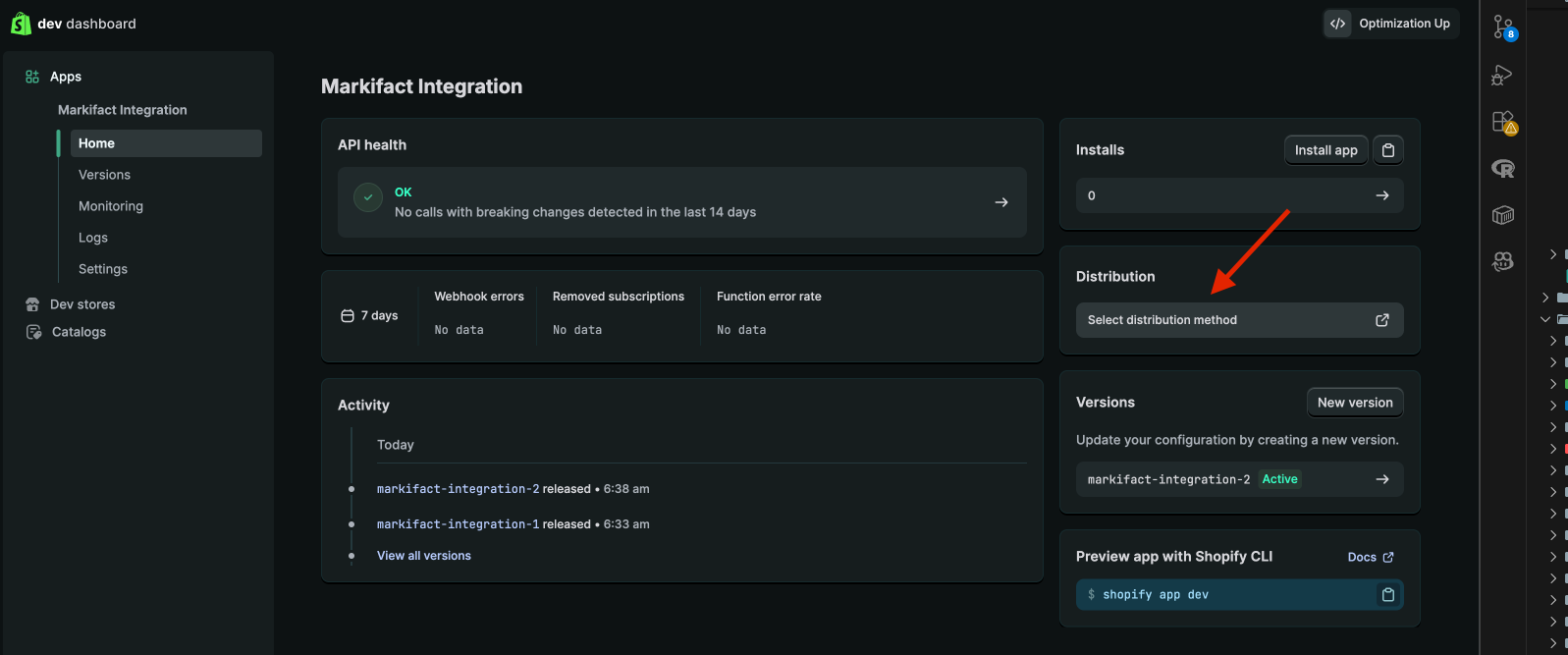Viewport: 1568px width, 655px height.
Task: Open the Containers panel icon
Action: (1502, 215)
